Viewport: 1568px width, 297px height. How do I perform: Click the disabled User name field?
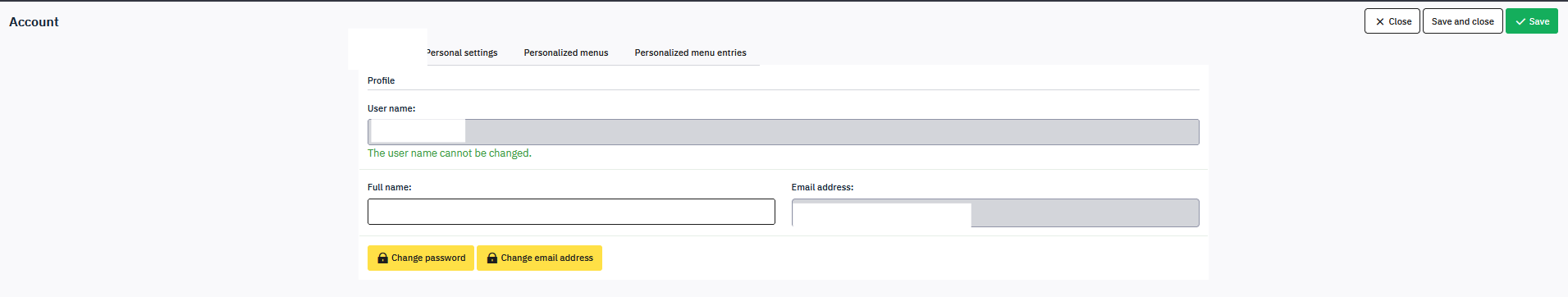[783, 132]
